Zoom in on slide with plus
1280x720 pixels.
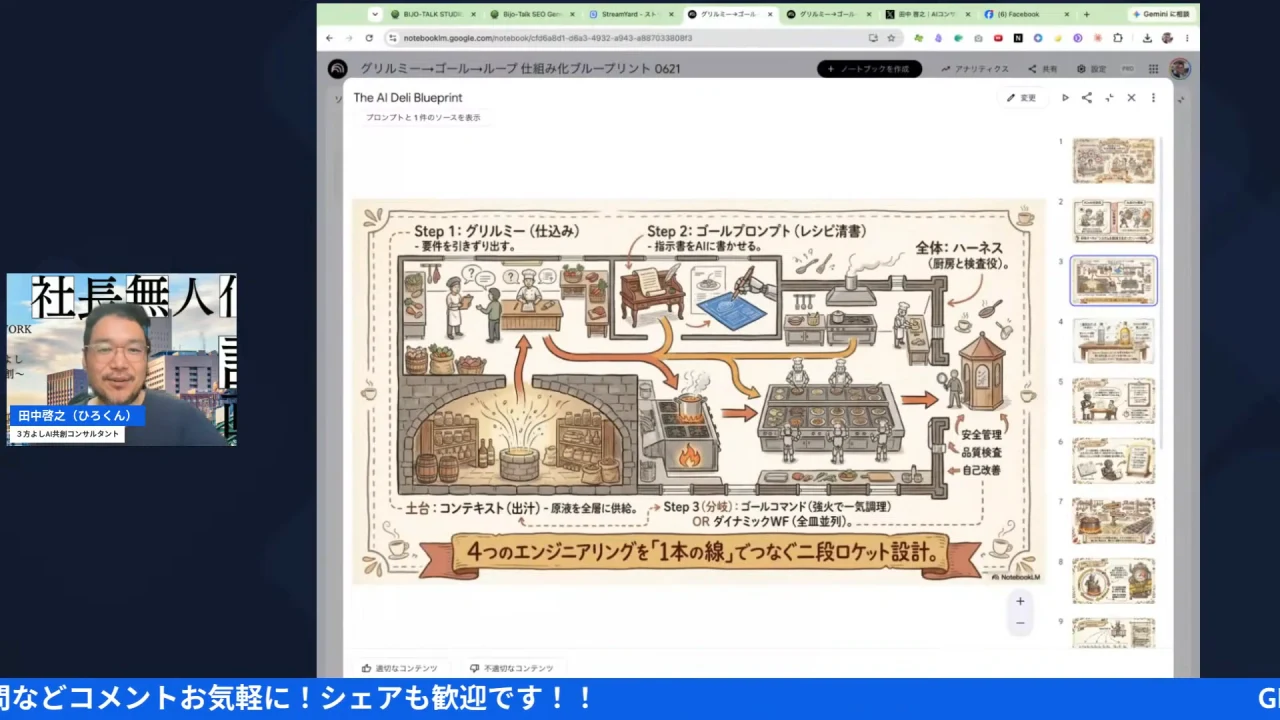(1020, 601)
